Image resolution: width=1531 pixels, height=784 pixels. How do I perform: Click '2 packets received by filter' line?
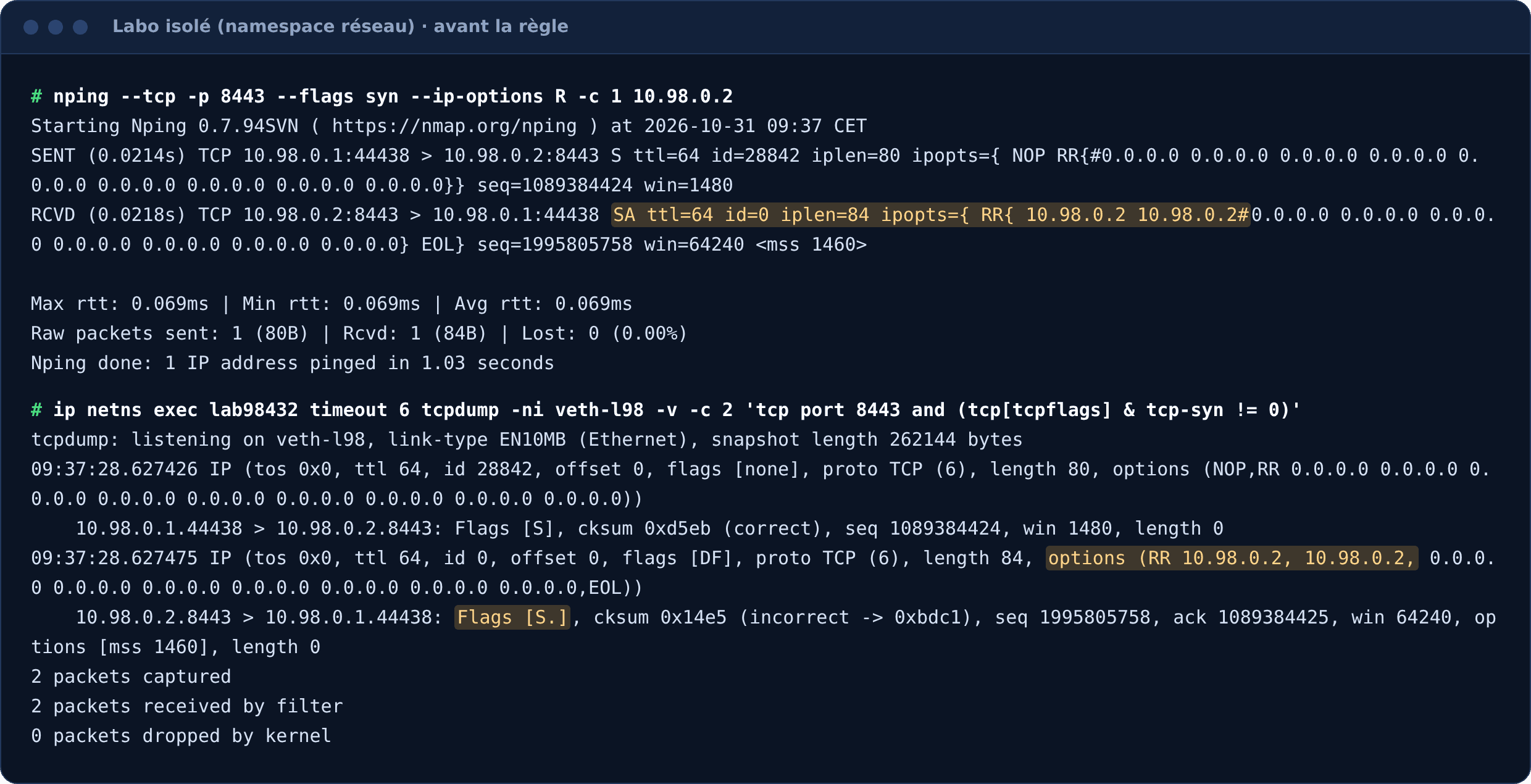pyautogui.click(x=187, y=706)
